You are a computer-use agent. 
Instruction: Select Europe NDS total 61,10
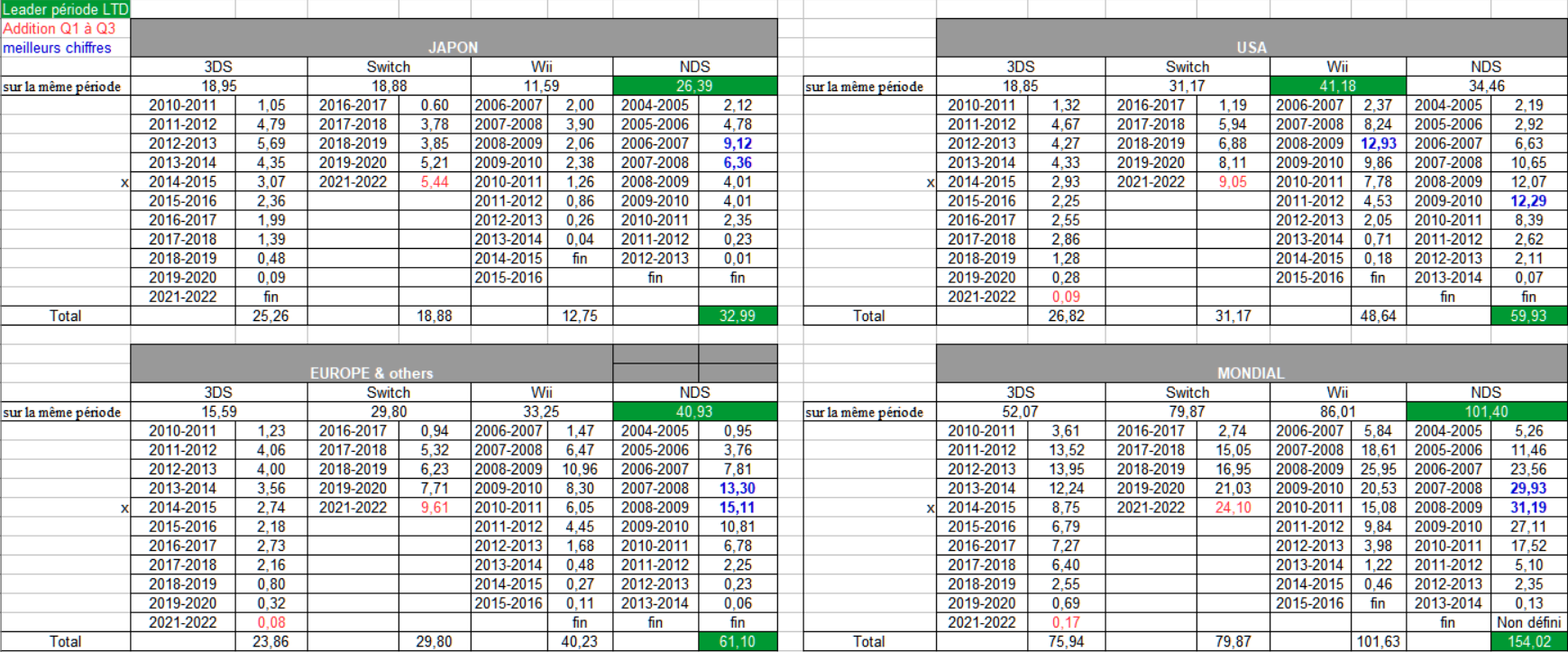[x=738, y=641]
